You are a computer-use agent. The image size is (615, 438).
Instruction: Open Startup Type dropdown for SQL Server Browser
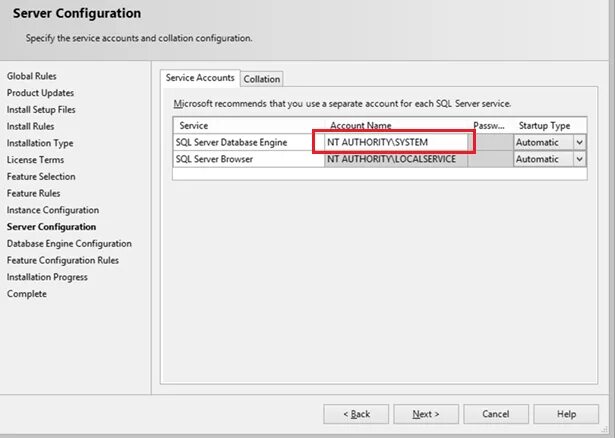coord(579,159)
